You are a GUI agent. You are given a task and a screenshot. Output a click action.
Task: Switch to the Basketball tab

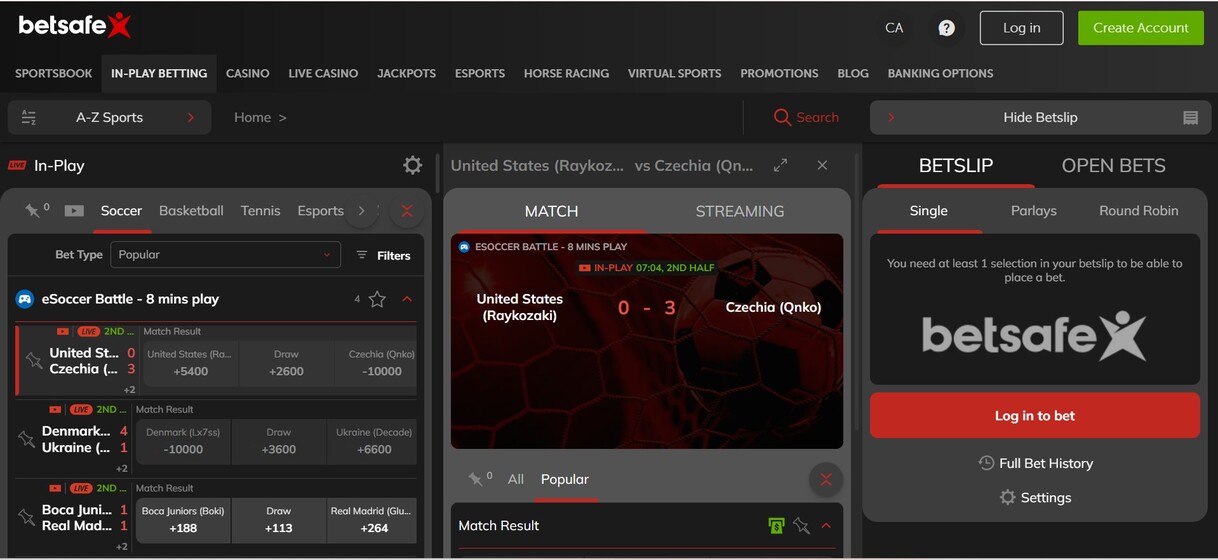(x=191, y=211)
